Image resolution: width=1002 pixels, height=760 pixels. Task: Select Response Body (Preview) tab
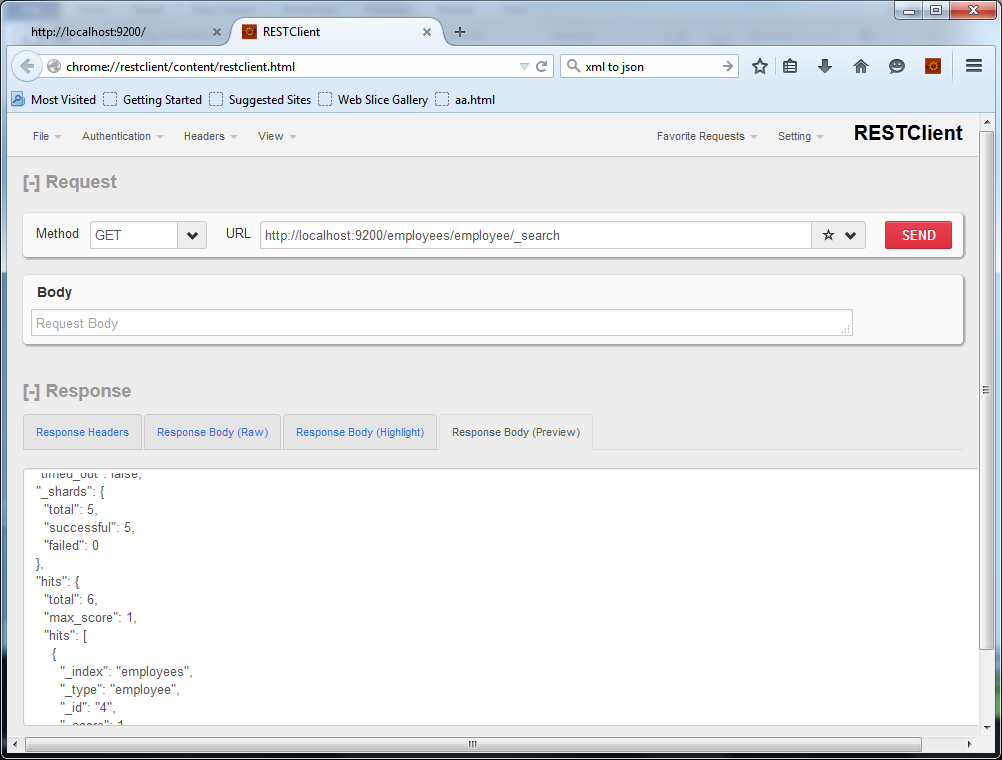(516, 432)
